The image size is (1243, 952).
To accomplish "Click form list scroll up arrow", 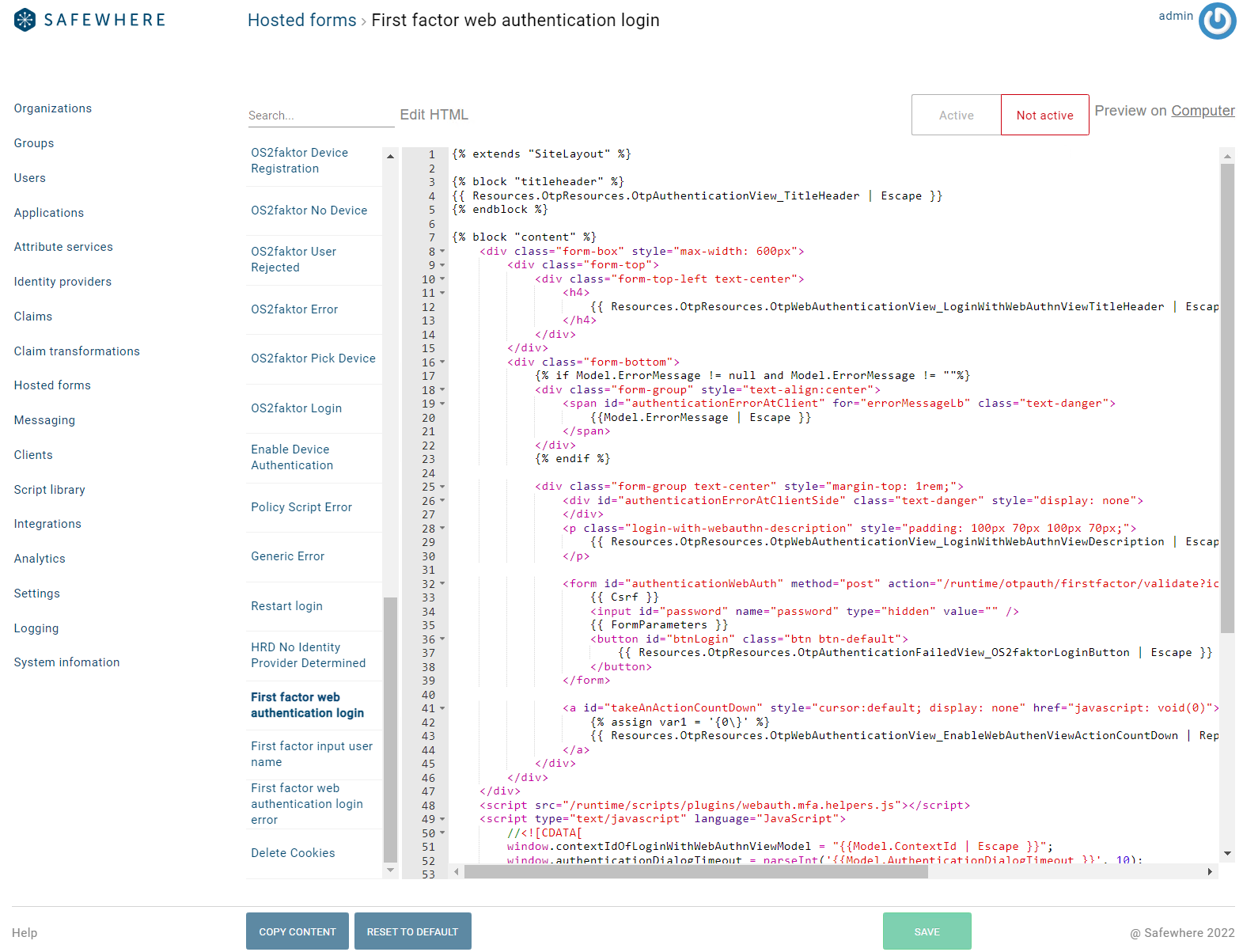I will pos(390,156).
